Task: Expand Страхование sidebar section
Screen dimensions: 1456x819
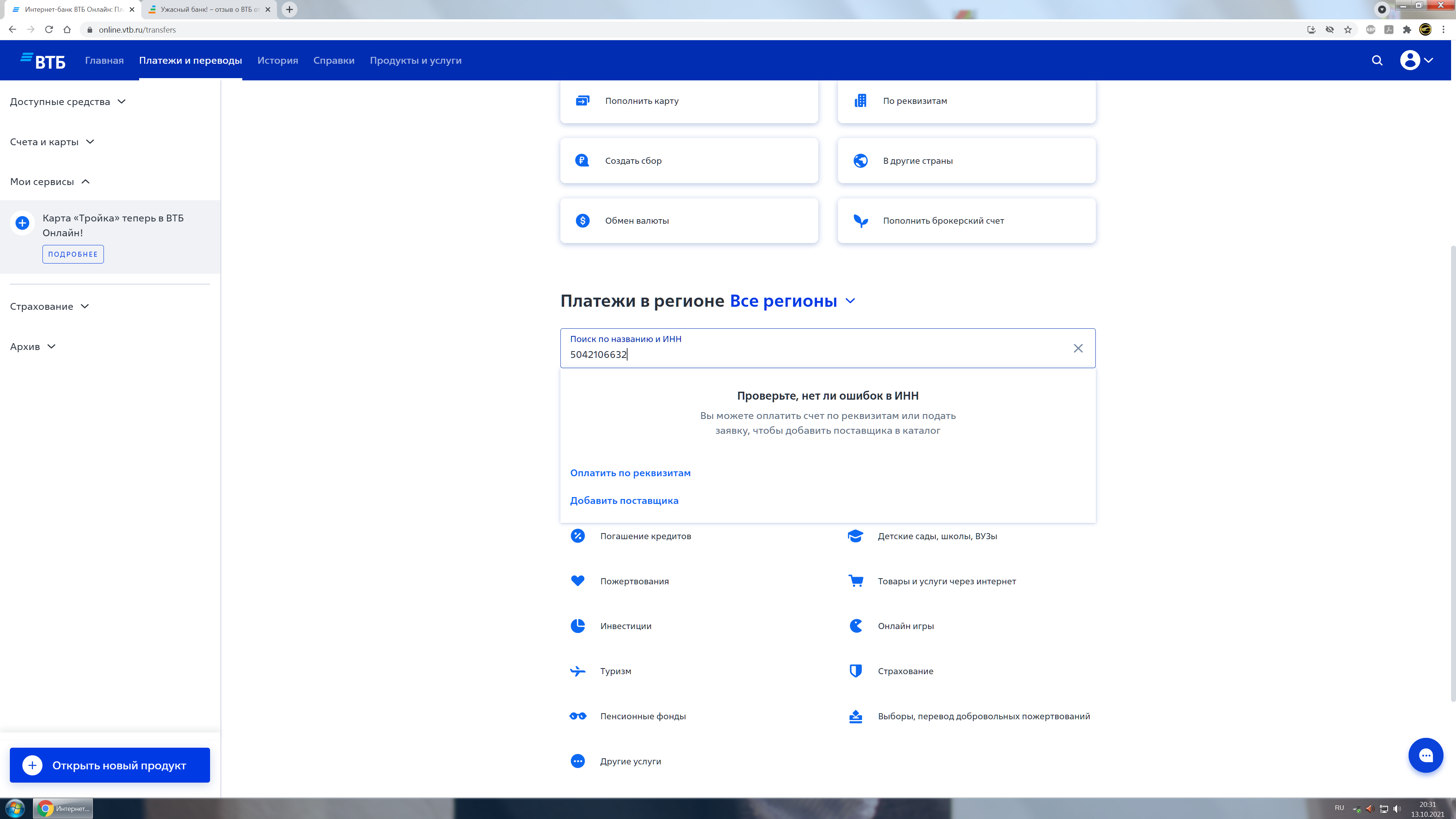Action: click(x=50, y=306)
